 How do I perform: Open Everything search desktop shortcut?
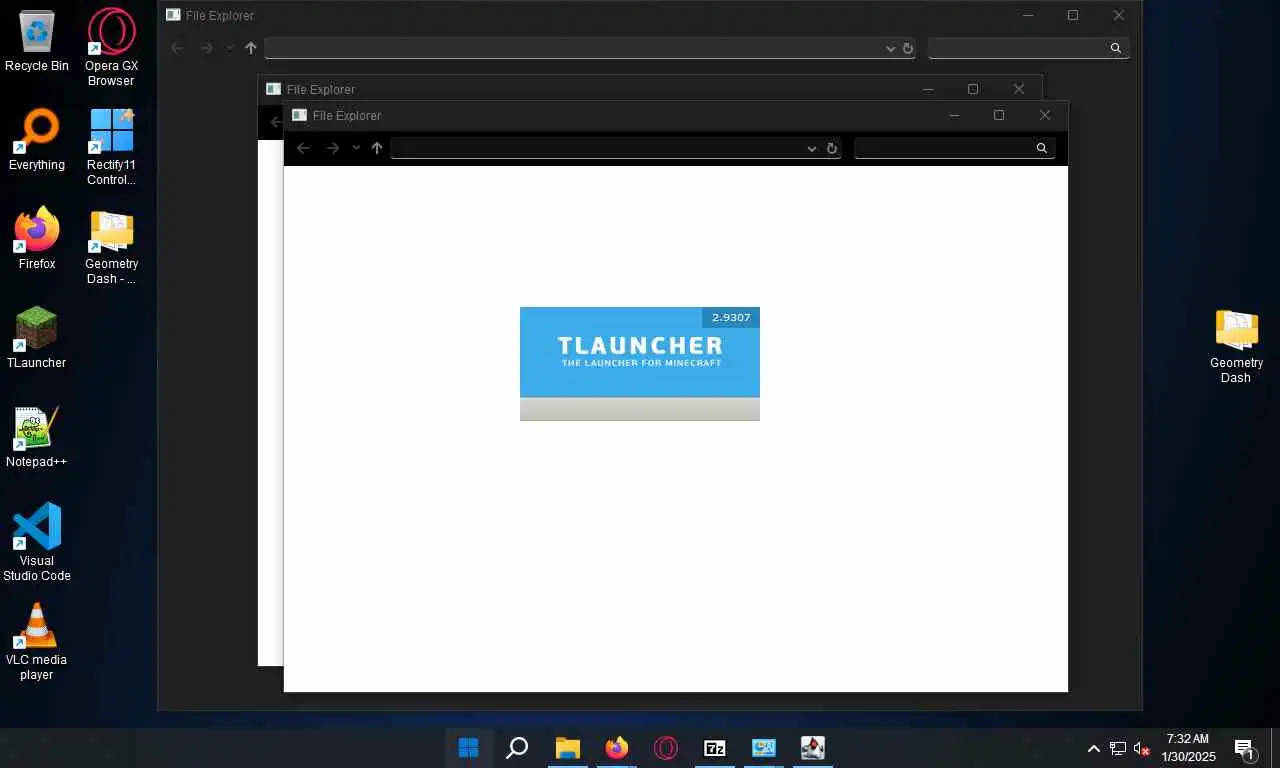(37, 140)
